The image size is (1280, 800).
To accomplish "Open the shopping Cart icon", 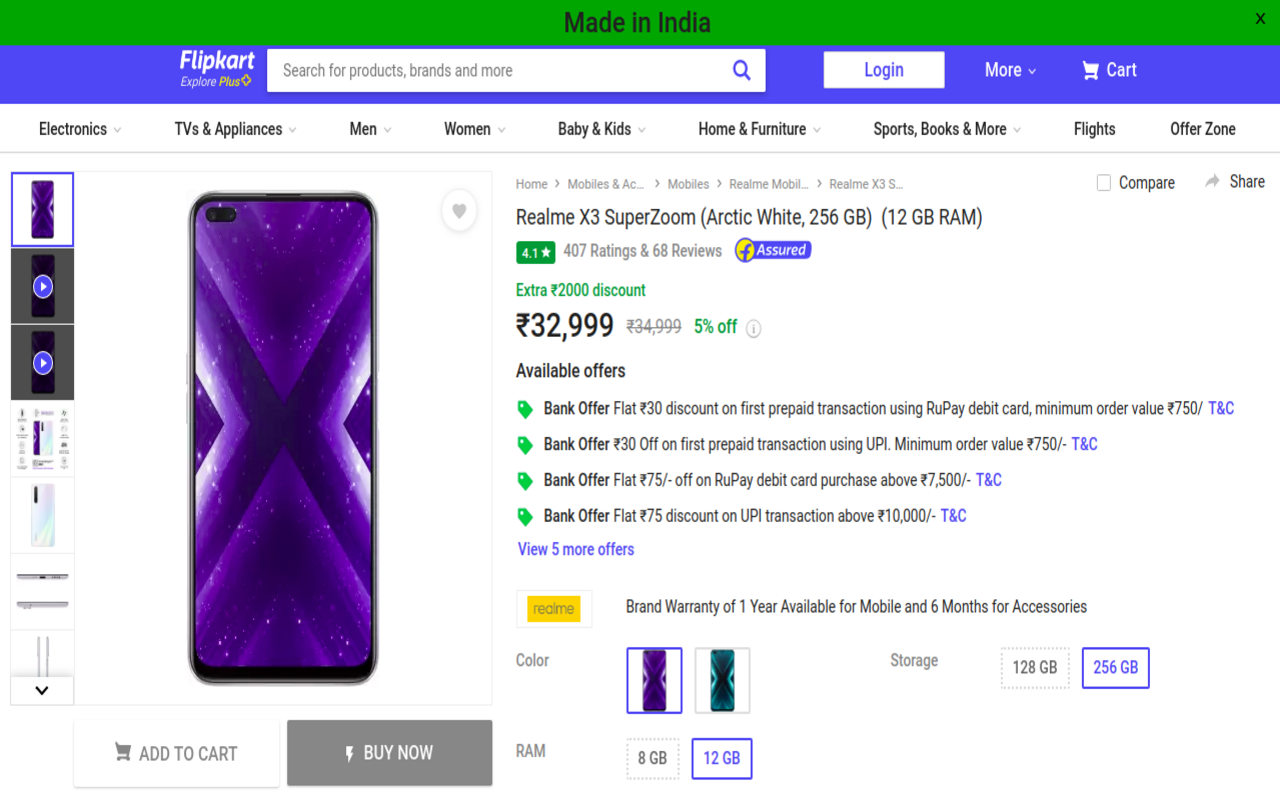I will (1091, 70).
